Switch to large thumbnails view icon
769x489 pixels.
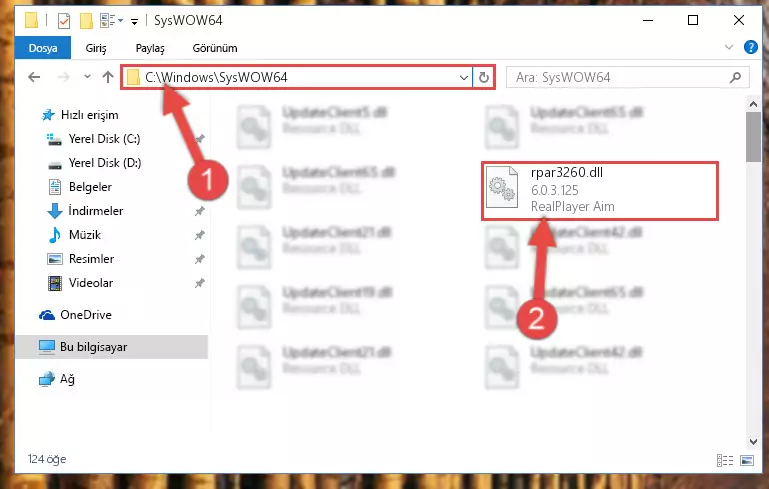(746, 460)
